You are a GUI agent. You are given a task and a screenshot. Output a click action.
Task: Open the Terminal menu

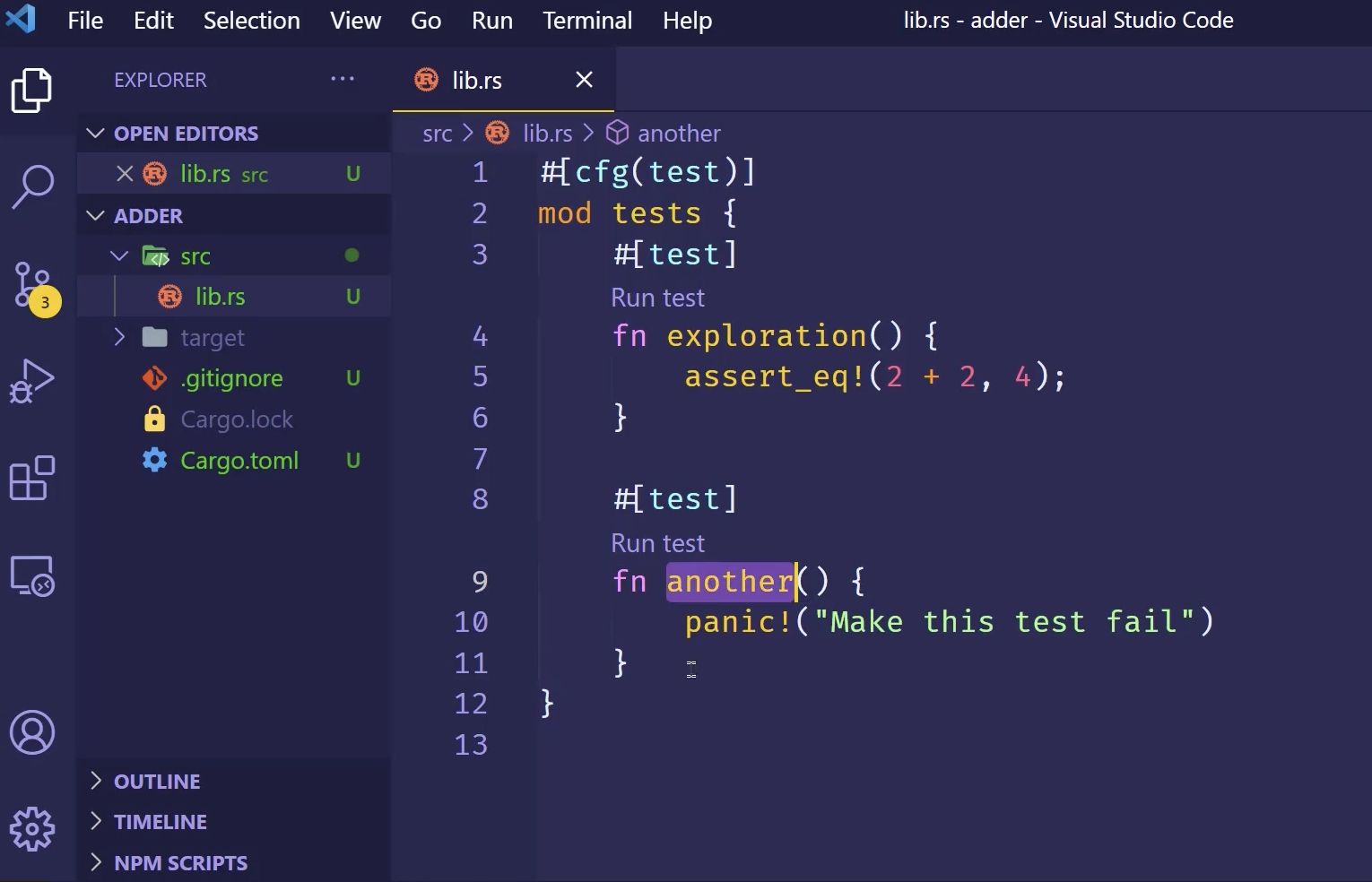(x=587, y=20)
